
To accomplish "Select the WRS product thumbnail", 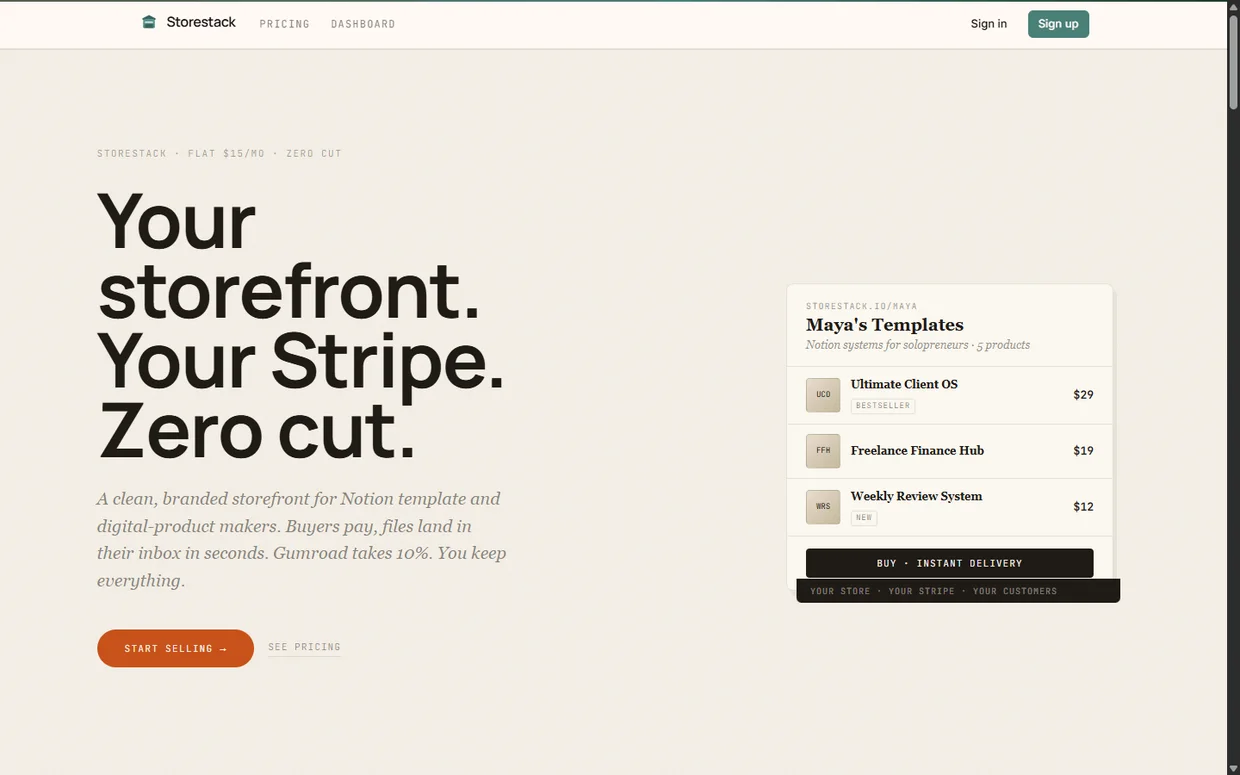I will tap(823, 507).
